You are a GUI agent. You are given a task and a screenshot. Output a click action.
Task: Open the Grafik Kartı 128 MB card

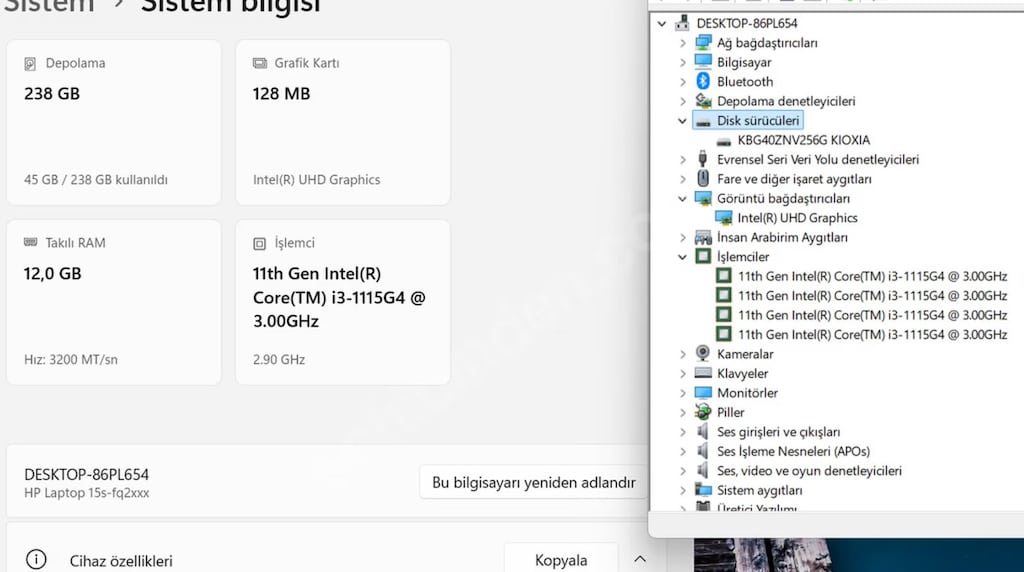pyautogui.click(x=343, y=122)
